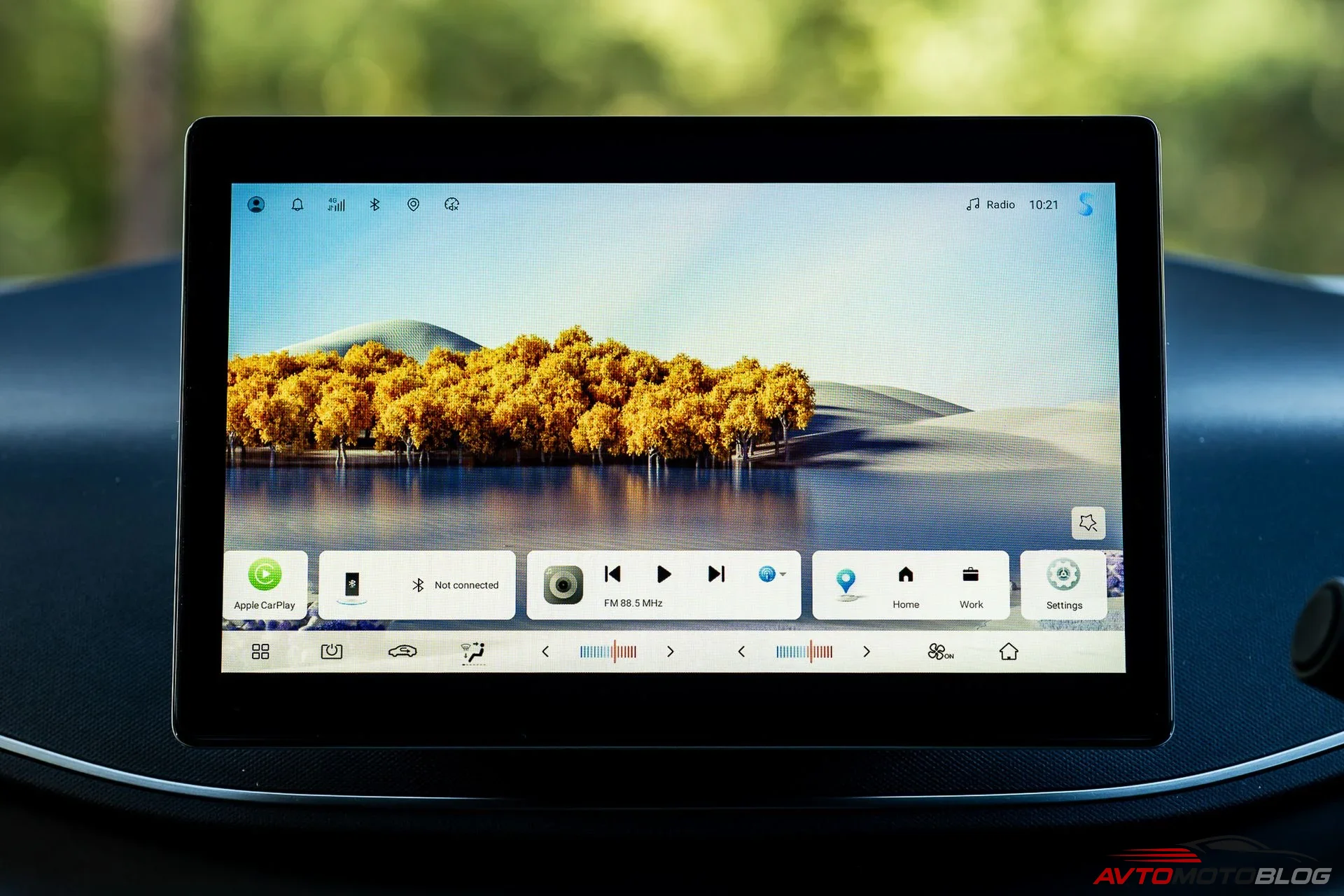Open the all apps grid
Image resolution: width=1344 pixels, height=896 pixels.
pyautogui.click(x=260, y=652)
